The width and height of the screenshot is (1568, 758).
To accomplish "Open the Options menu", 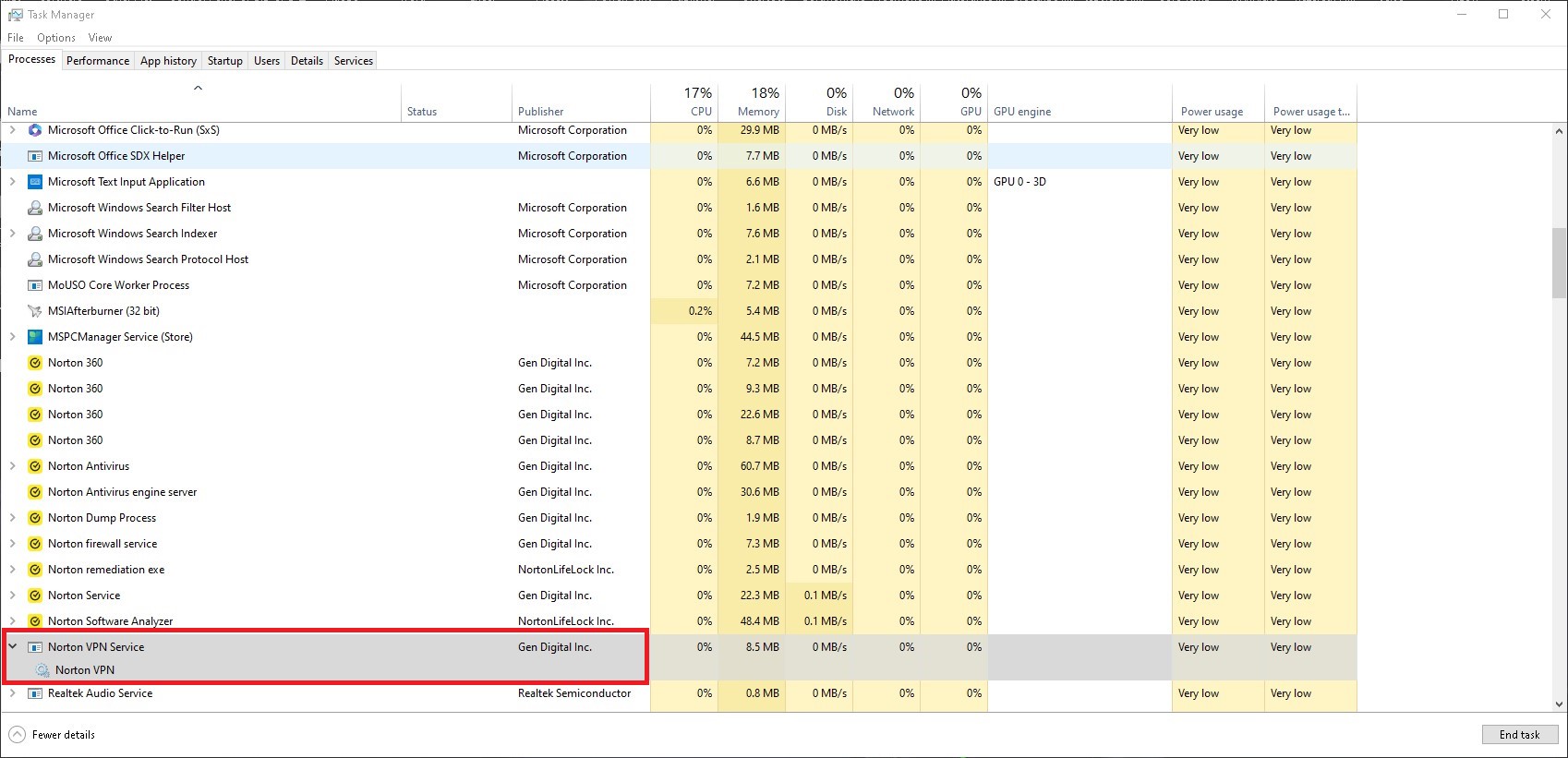I will 56,38.
